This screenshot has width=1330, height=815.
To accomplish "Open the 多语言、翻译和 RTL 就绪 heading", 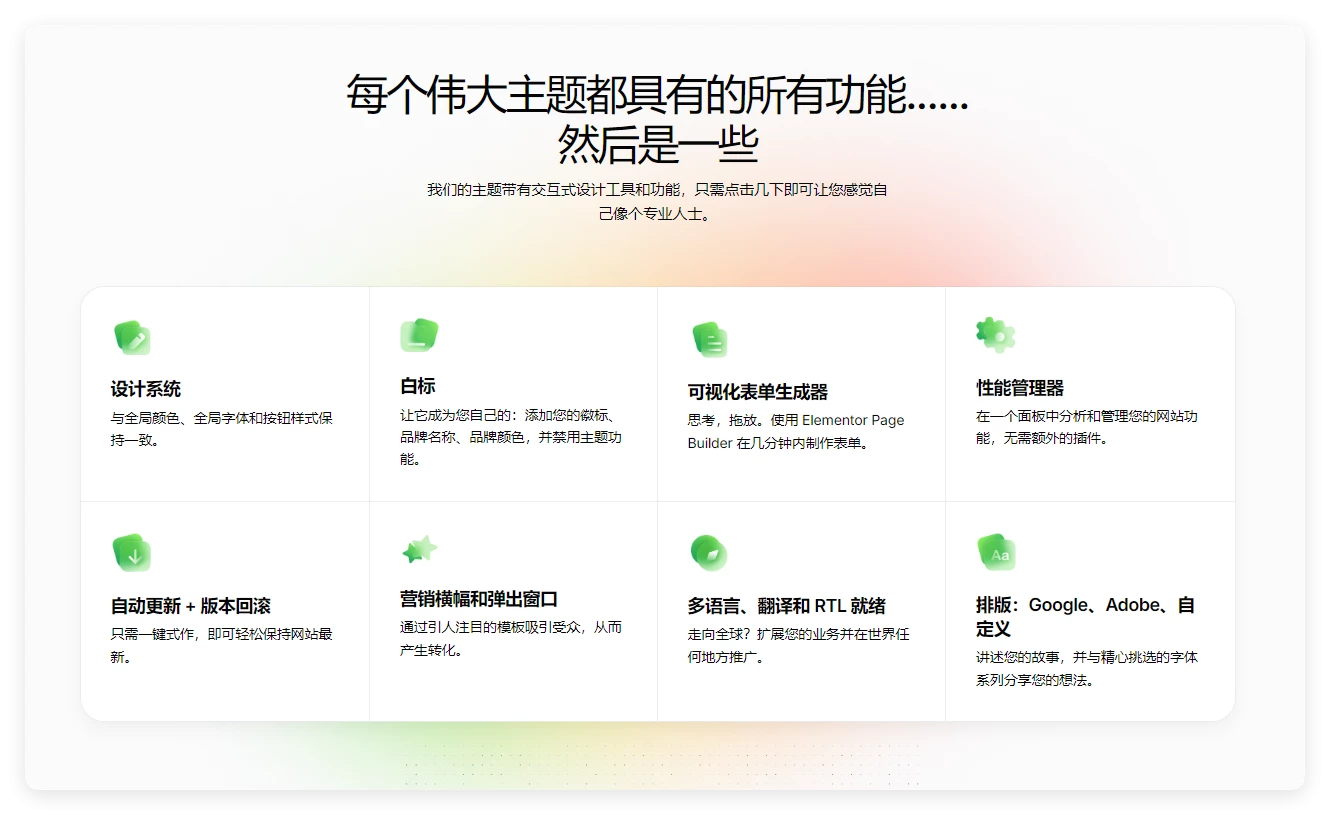I will (786, 606).
